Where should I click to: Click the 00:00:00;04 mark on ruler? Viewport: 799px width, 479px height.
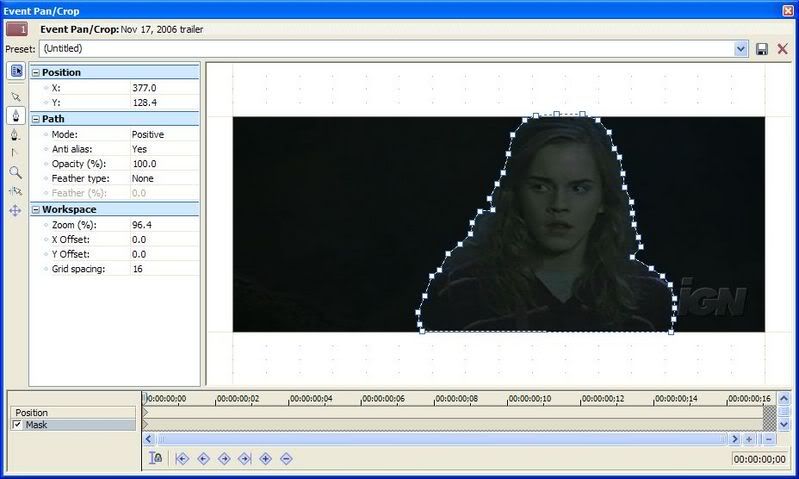310,398
